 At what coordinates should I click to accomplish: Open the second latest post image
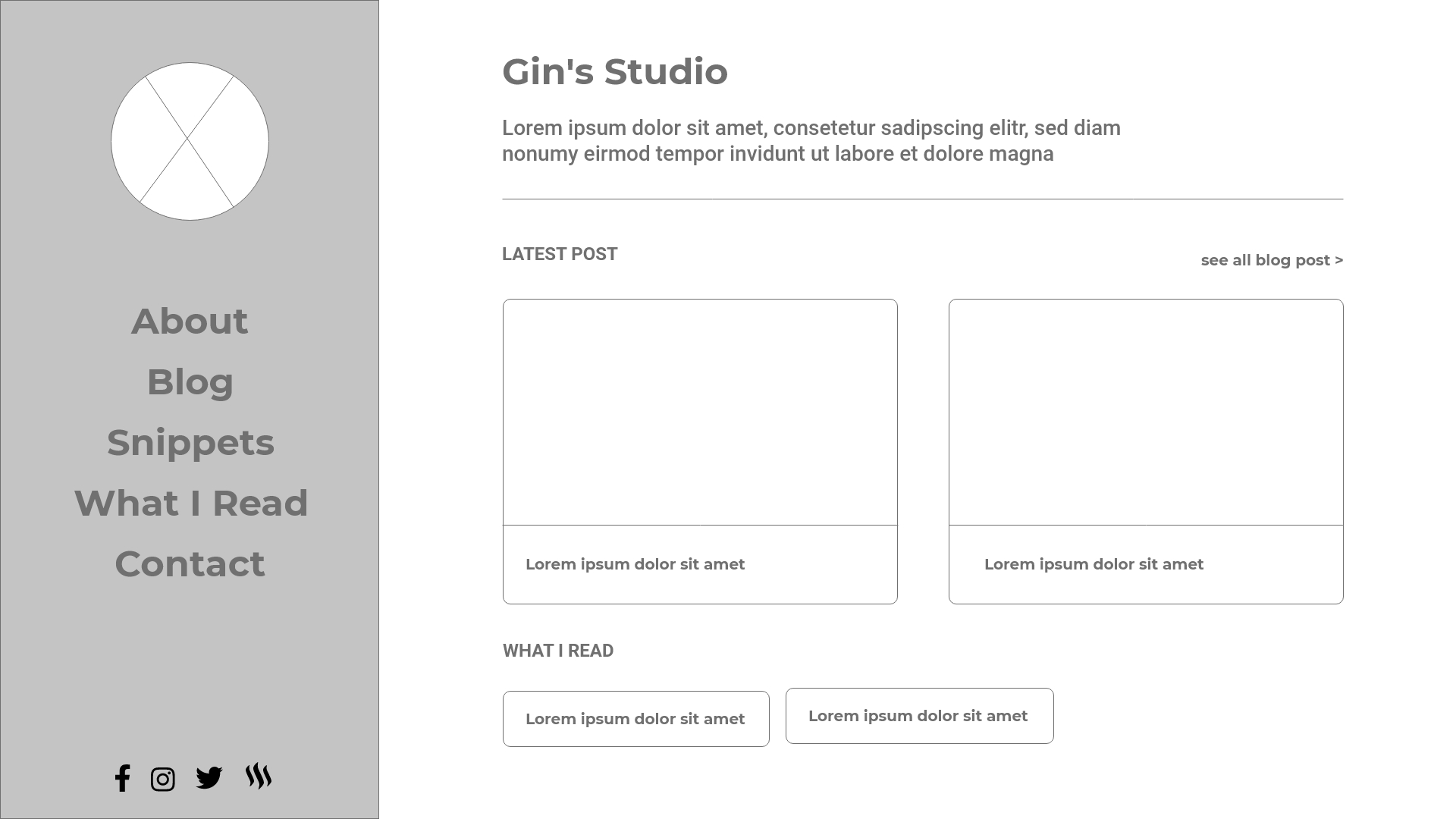1146,412
